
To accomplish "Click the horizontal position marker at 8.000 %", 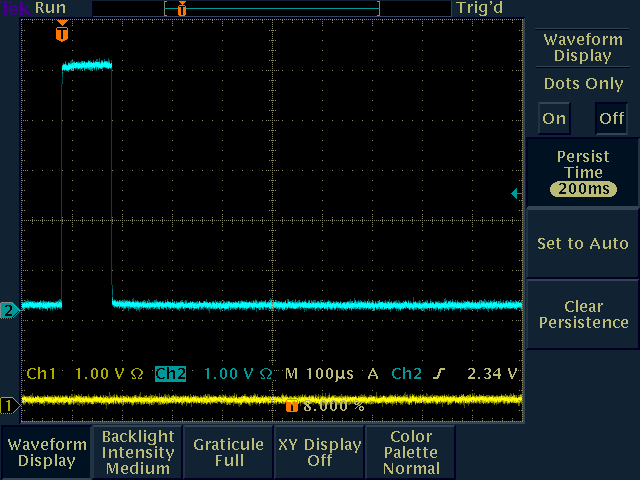I will [x=292, y=407].
